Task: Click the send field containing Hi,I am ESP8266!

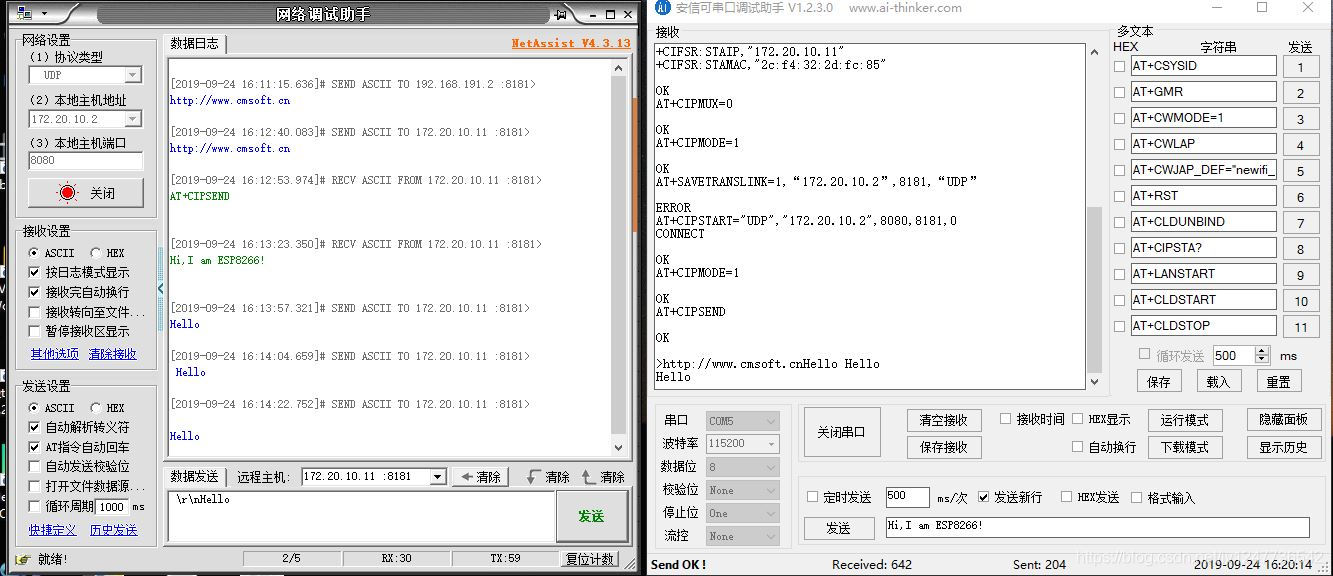Action: tap(1097, 527)
